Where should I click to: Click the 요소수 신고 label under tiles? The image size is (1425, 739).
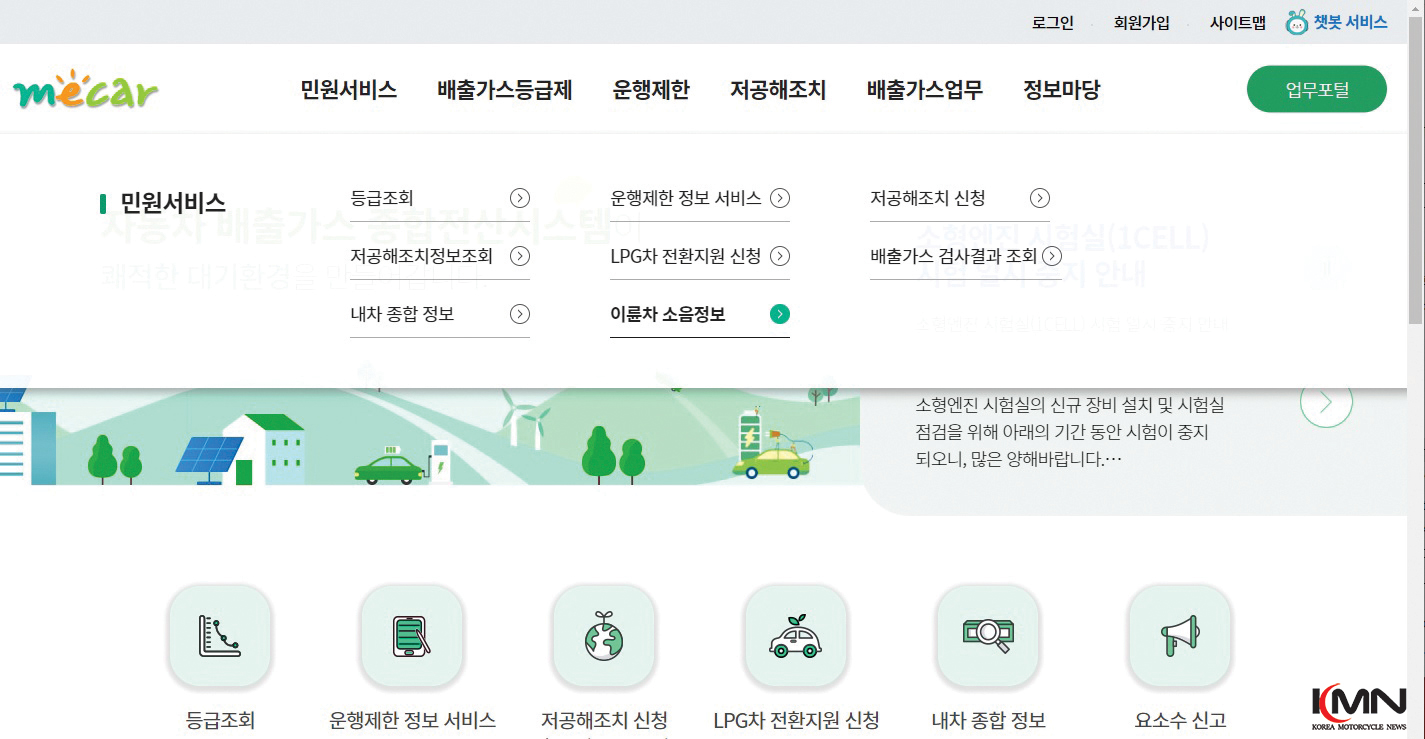(x=1180, y=720)
